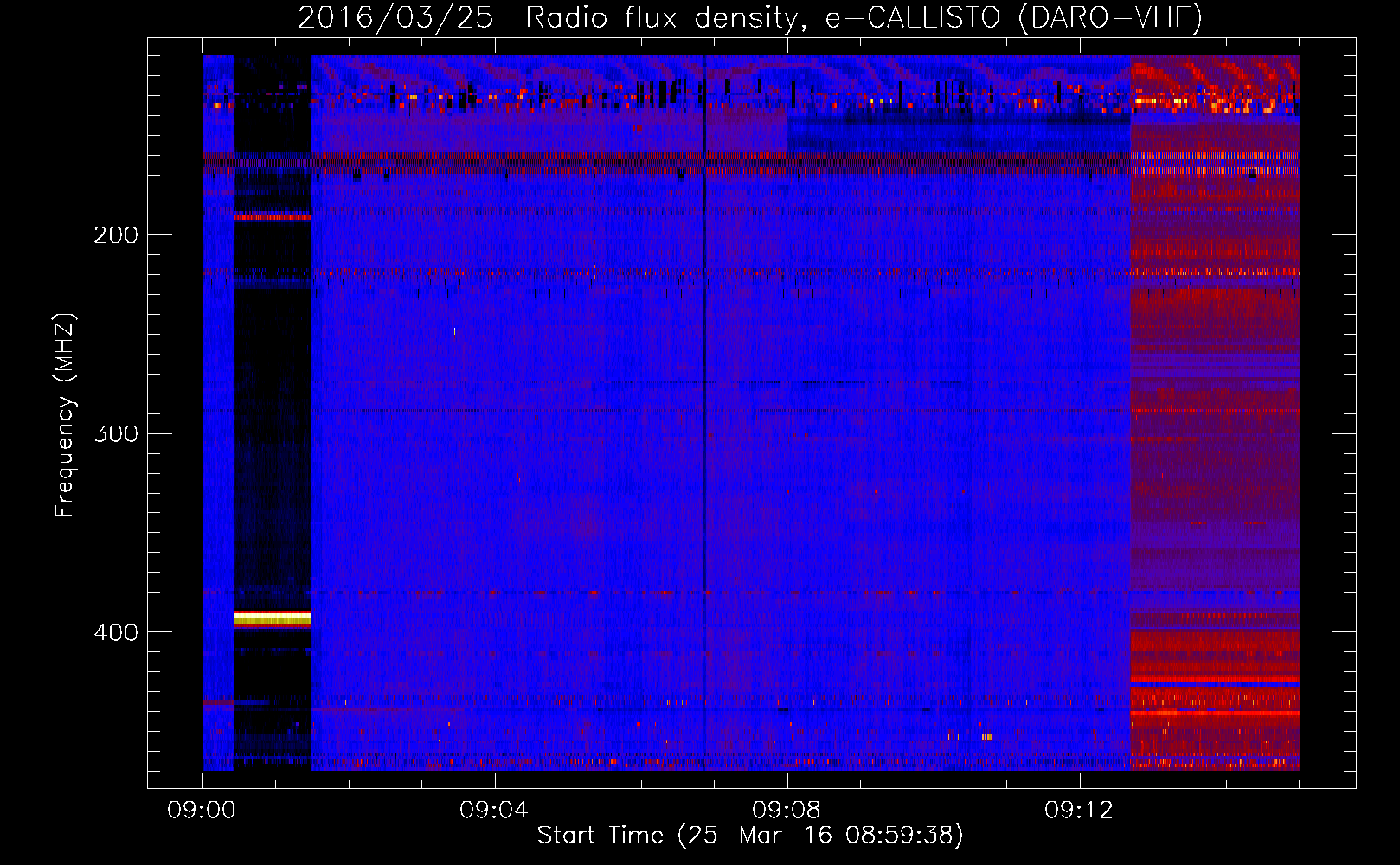Click the 'Frequency (MHZ)' axis label

65,415
